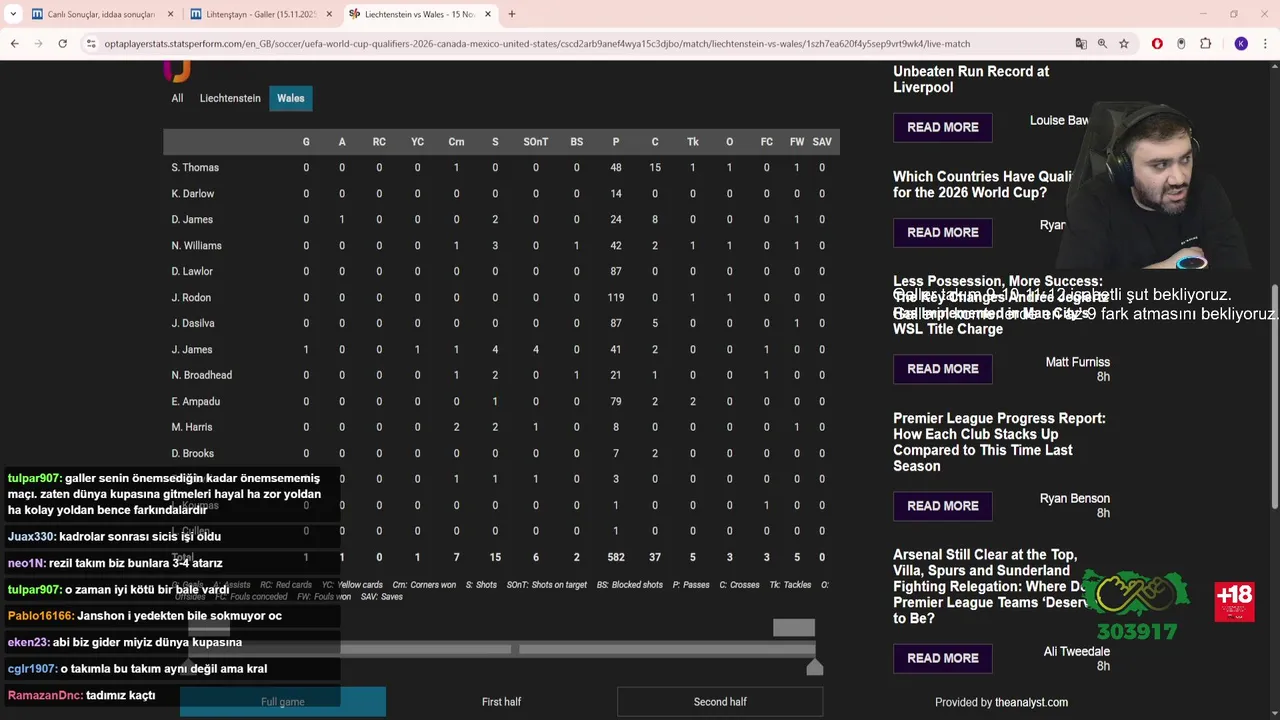
Task: Switch to the Lihtenştayn - Galler browser tab
Action: 260,14
